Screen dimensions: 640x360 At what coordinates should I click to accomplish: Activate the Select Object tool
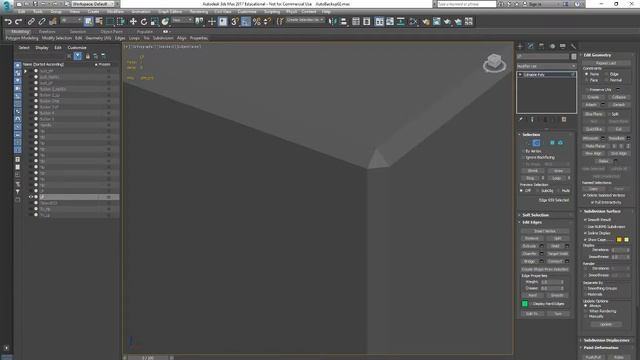[89, 22]
